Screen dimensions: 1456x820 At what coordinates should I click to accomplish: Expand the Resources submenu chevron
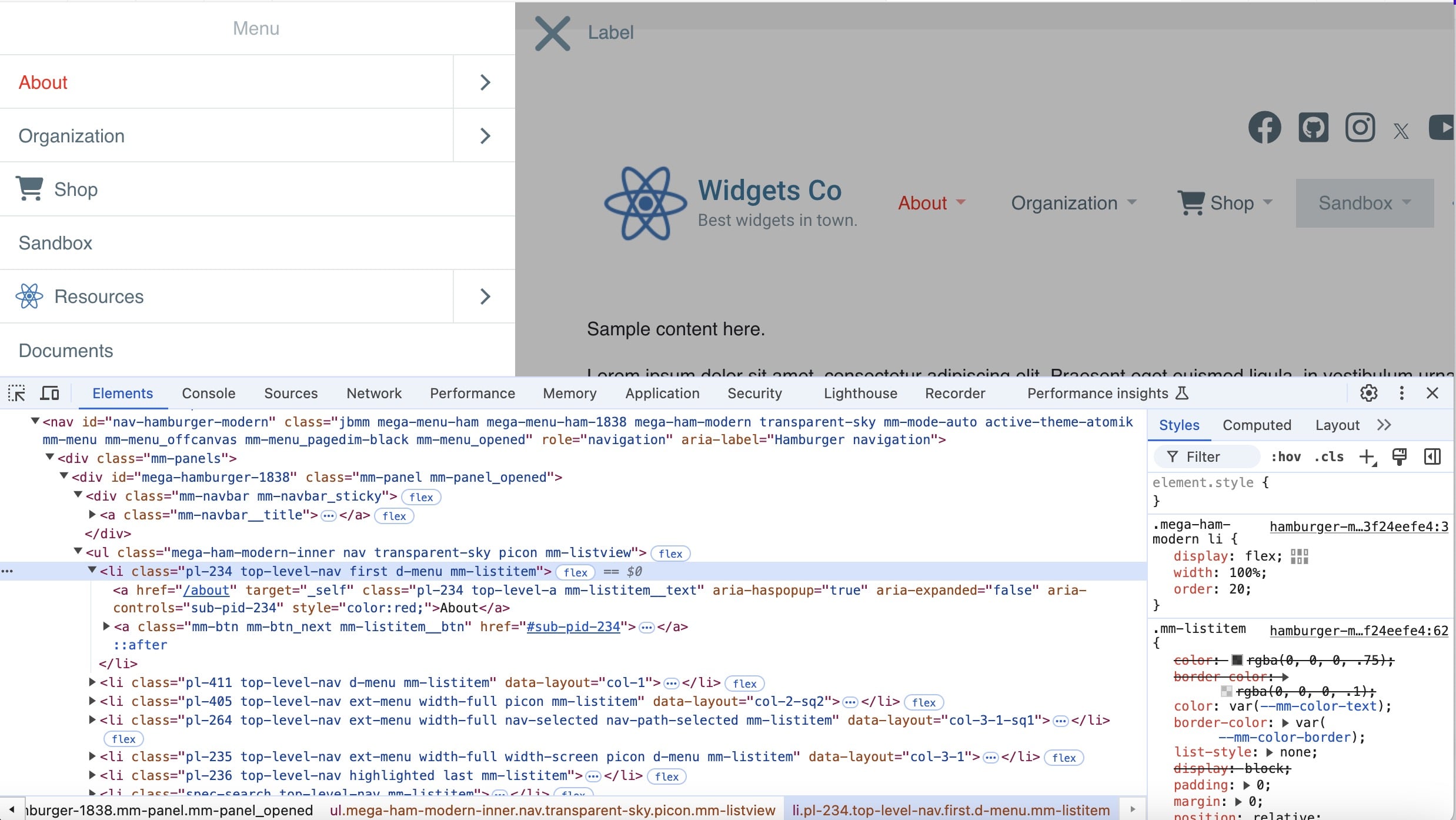(485, 296)
